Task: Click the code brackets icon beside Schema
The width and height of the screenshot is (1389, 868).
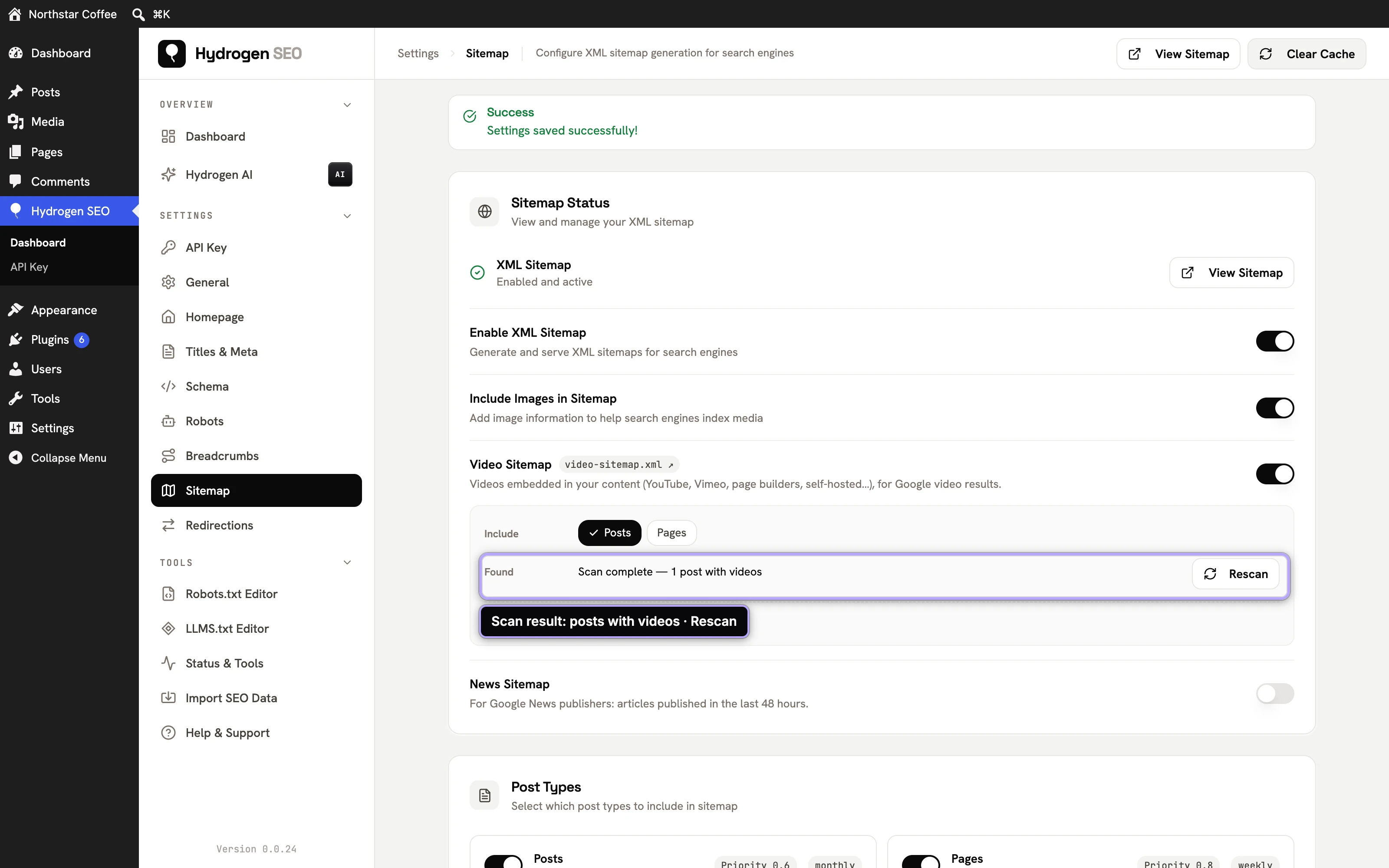Action: 168,386
